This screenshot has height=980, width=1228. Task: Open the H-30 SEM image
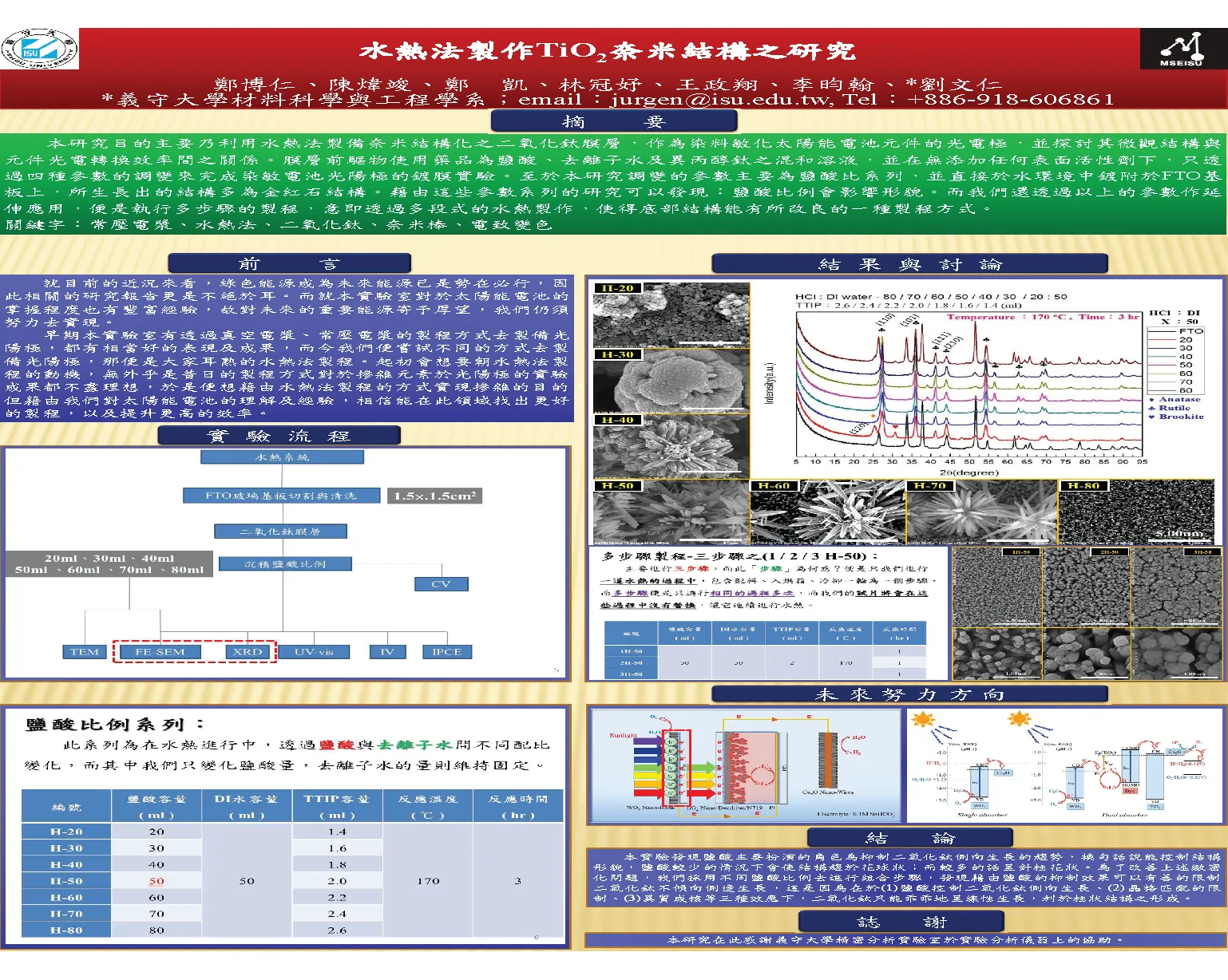(671, 381)
